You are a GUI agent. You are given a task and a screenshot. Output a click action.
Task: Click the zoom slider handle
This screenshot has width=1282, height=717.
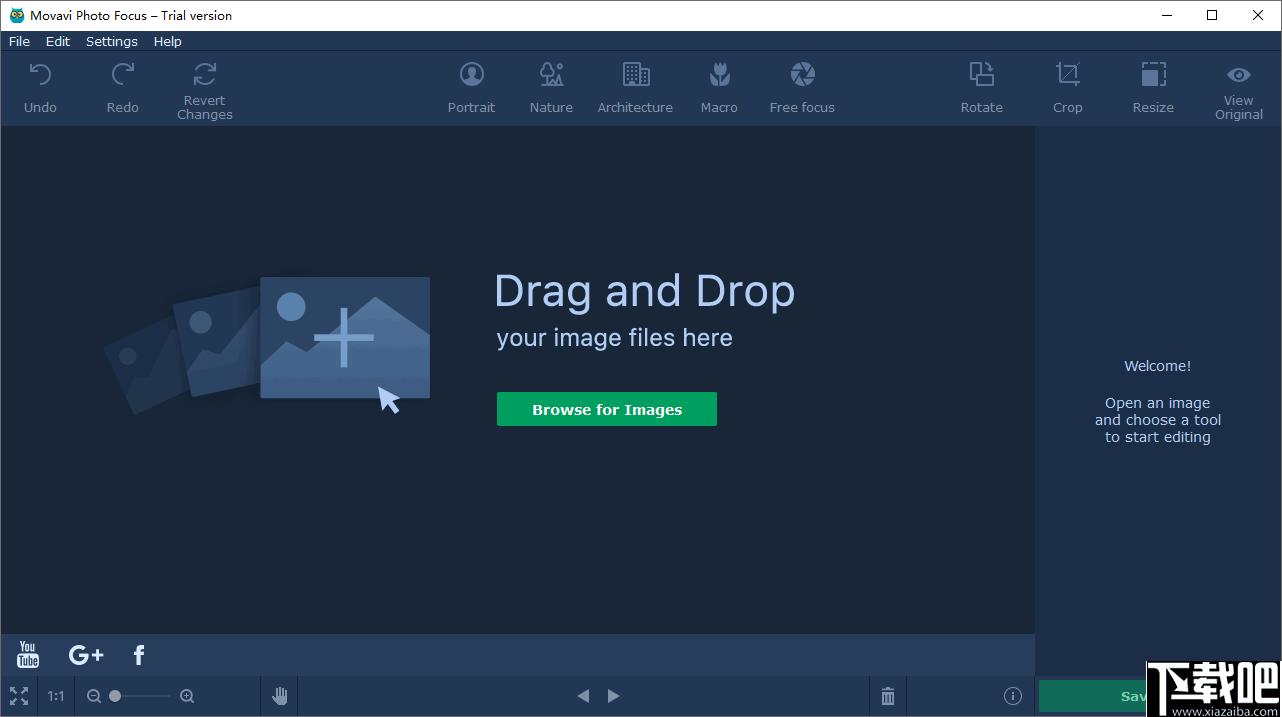[115, 696]
